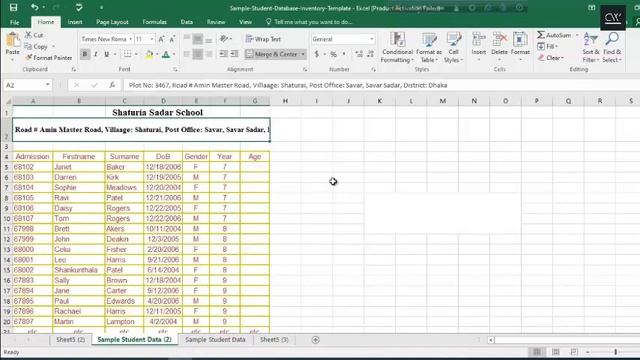Toggle Italic formatting
The height and width of the screenshot is (360, 640).
point(96,54)
